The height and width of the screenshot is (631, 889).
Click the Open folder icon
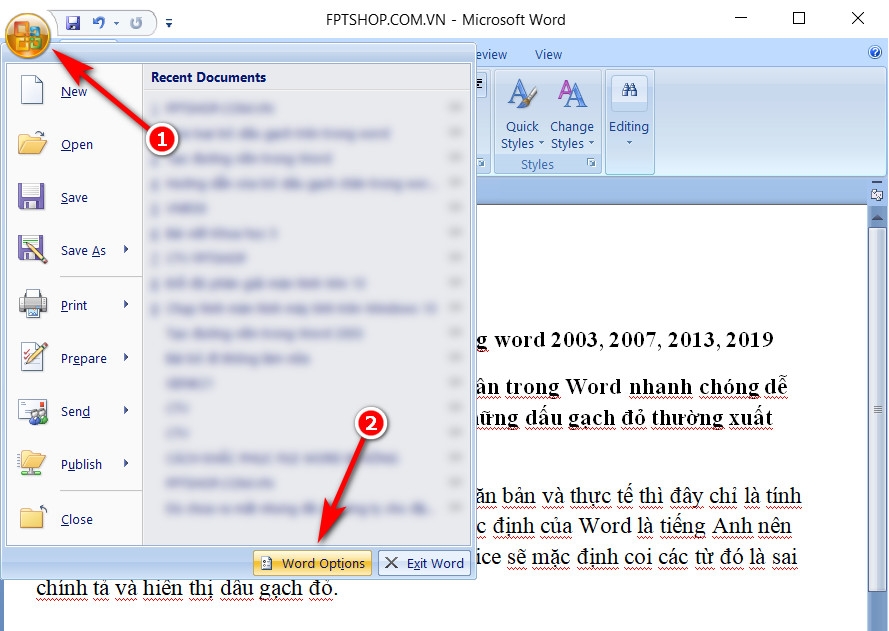click(32, 143)
